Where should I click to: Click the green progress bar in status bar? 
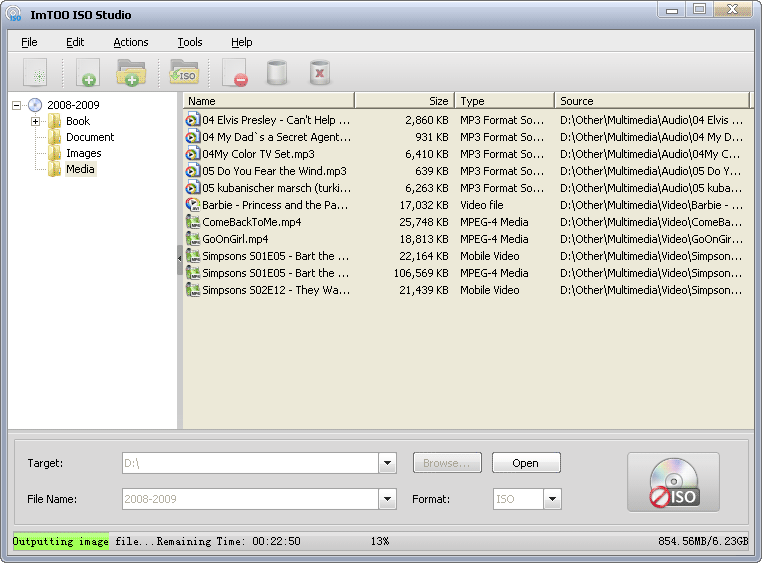61,541
